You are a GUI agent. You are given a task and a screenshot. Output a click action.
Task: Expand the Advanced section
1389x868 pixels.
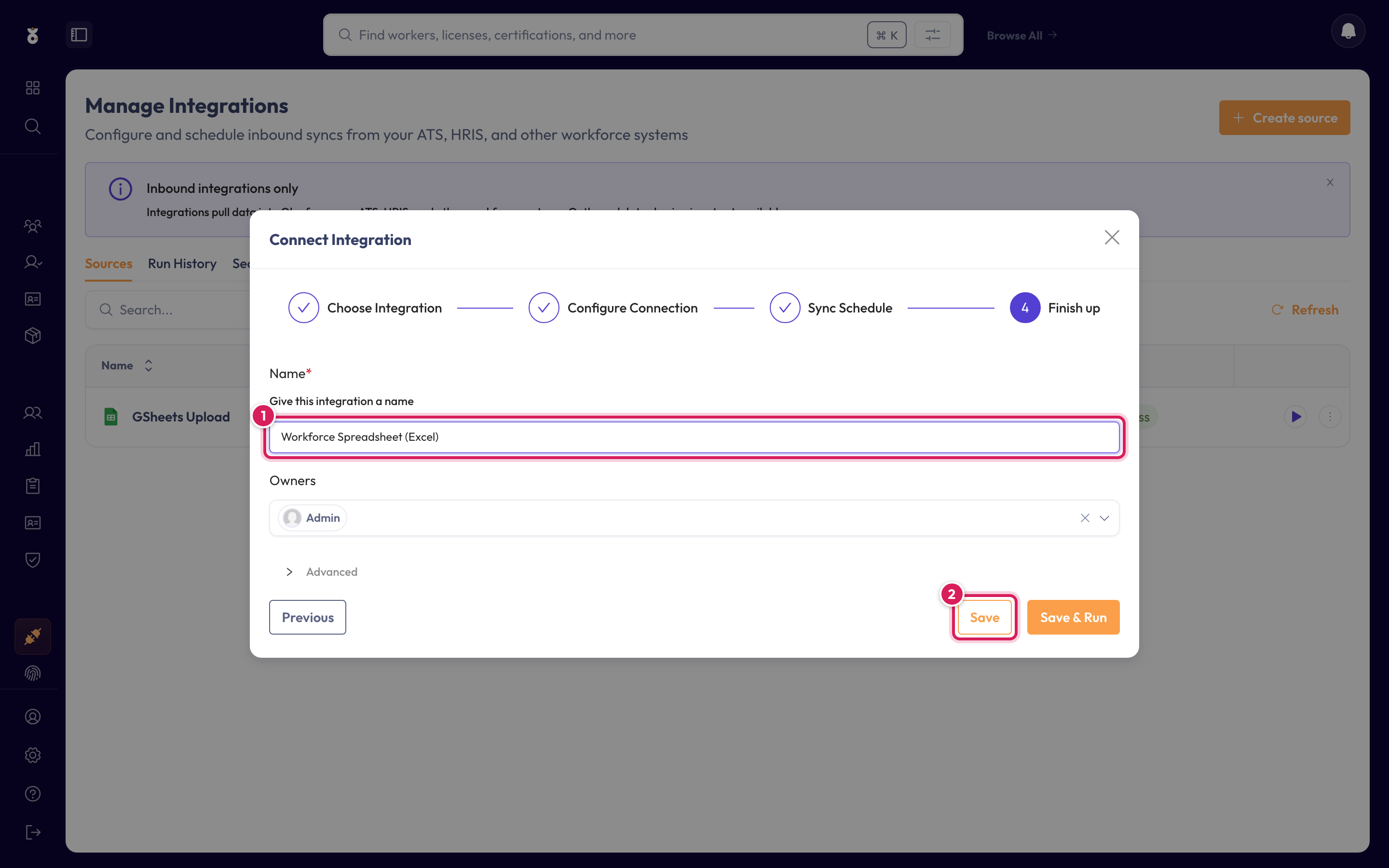click(x=321, y=572)
